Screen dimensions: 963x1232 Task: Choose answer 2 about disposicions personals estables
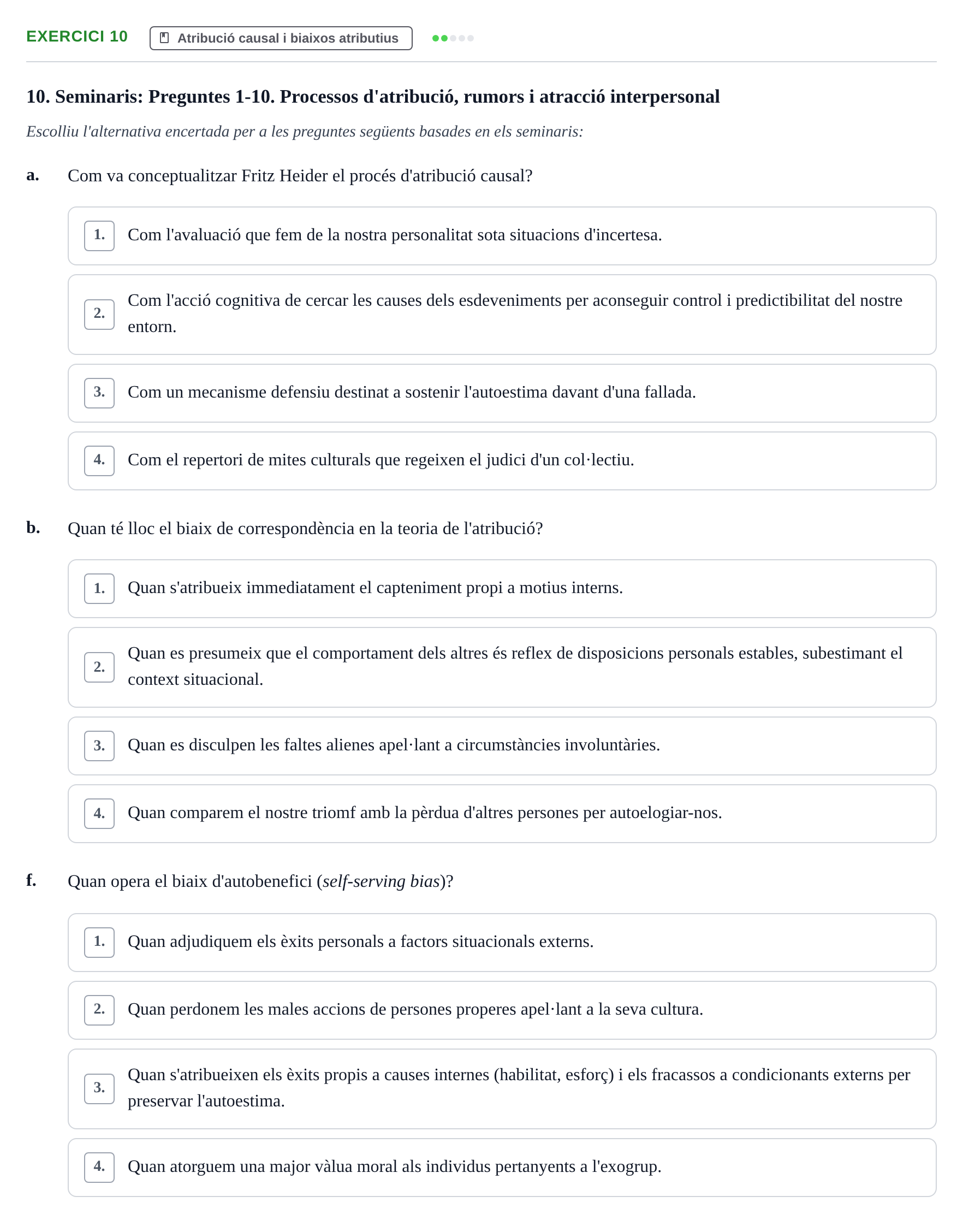tap(502, 667)
